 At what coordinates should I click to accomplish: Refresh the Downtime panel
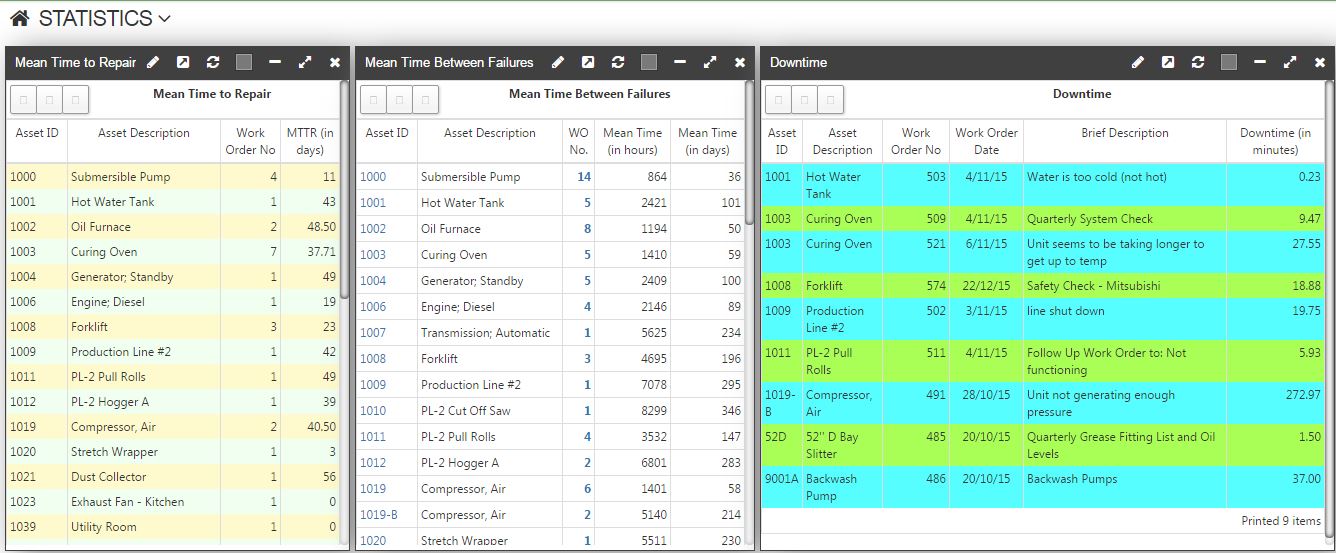tap(1198, 62)
